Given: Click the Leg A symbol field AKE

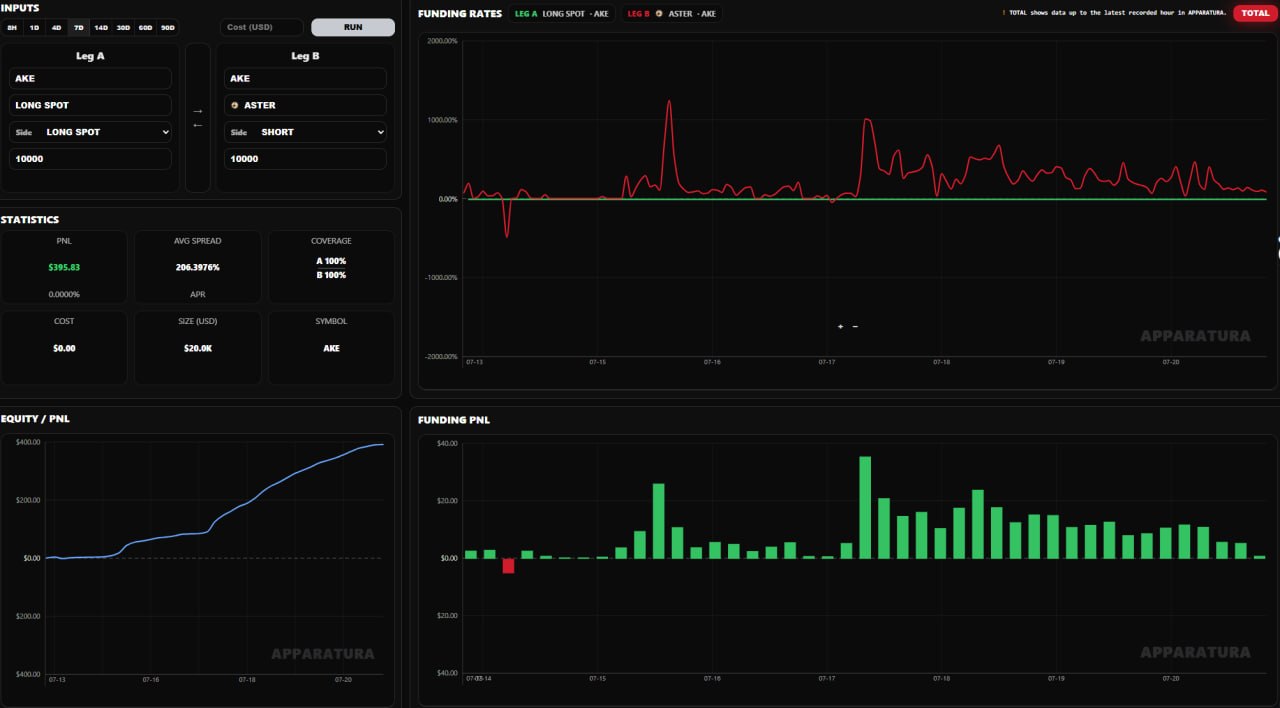Looking at the screenshot, I should (91, 78).
